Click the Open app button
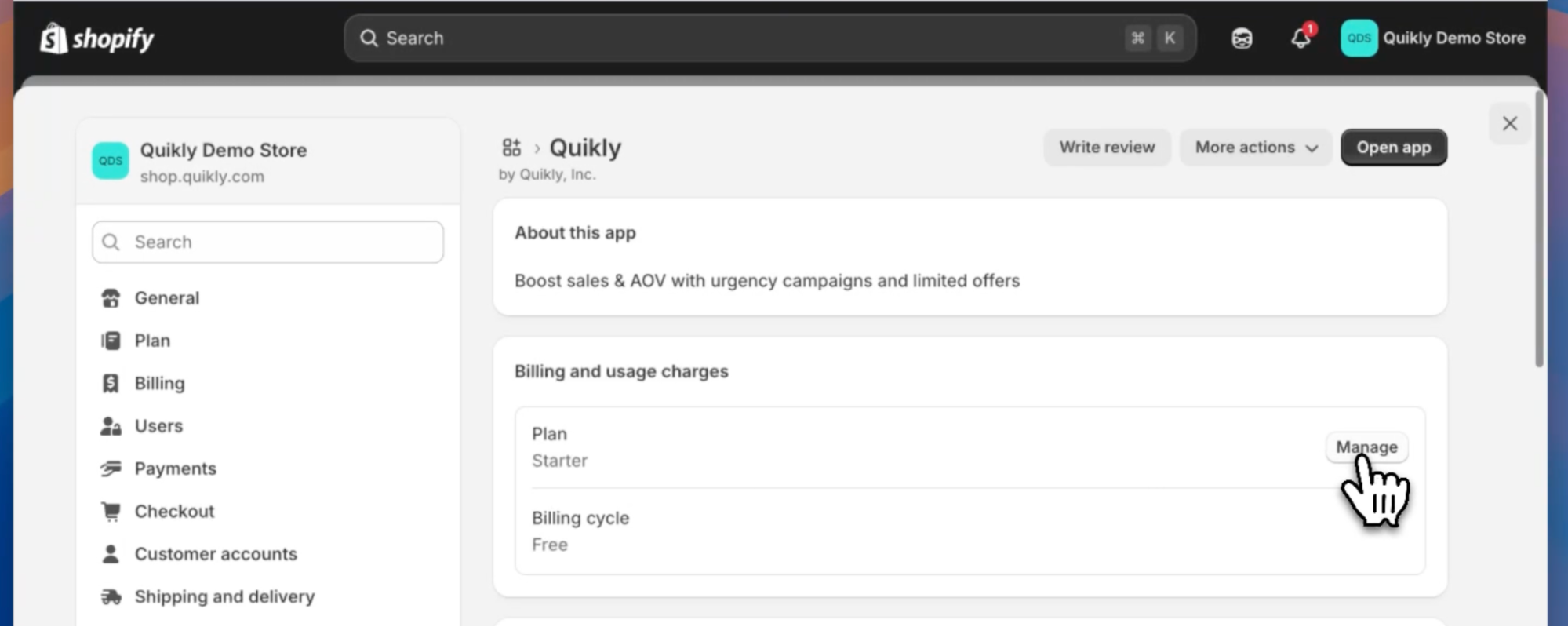Screen dimensions: 1568x627 1393,147
